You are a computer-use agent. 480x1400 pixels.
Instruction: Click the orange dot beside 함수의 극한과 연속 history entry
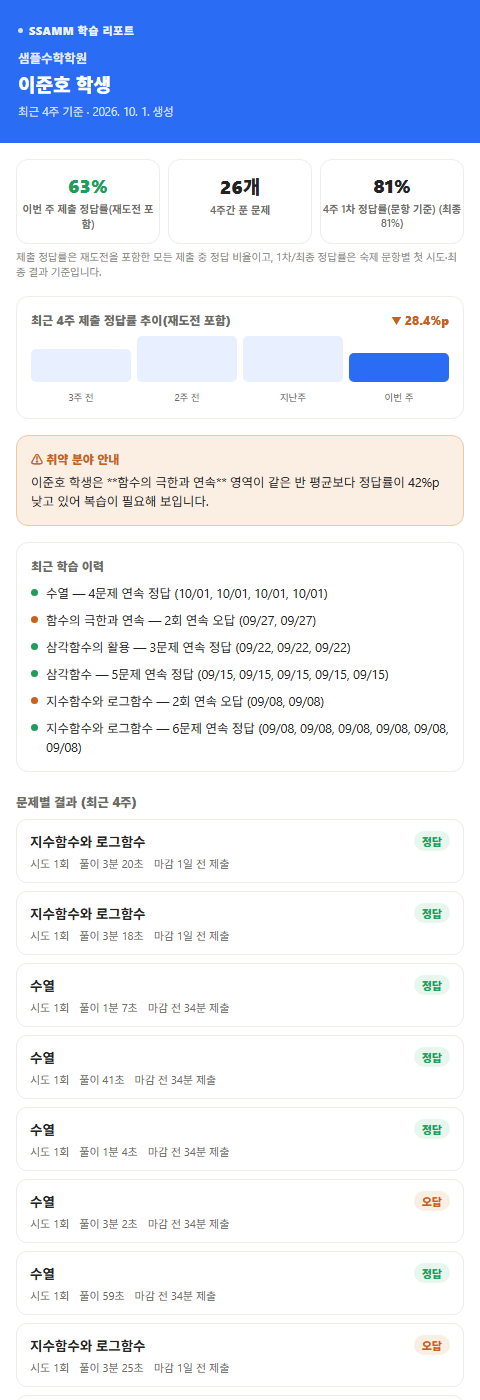click(35, 620)
